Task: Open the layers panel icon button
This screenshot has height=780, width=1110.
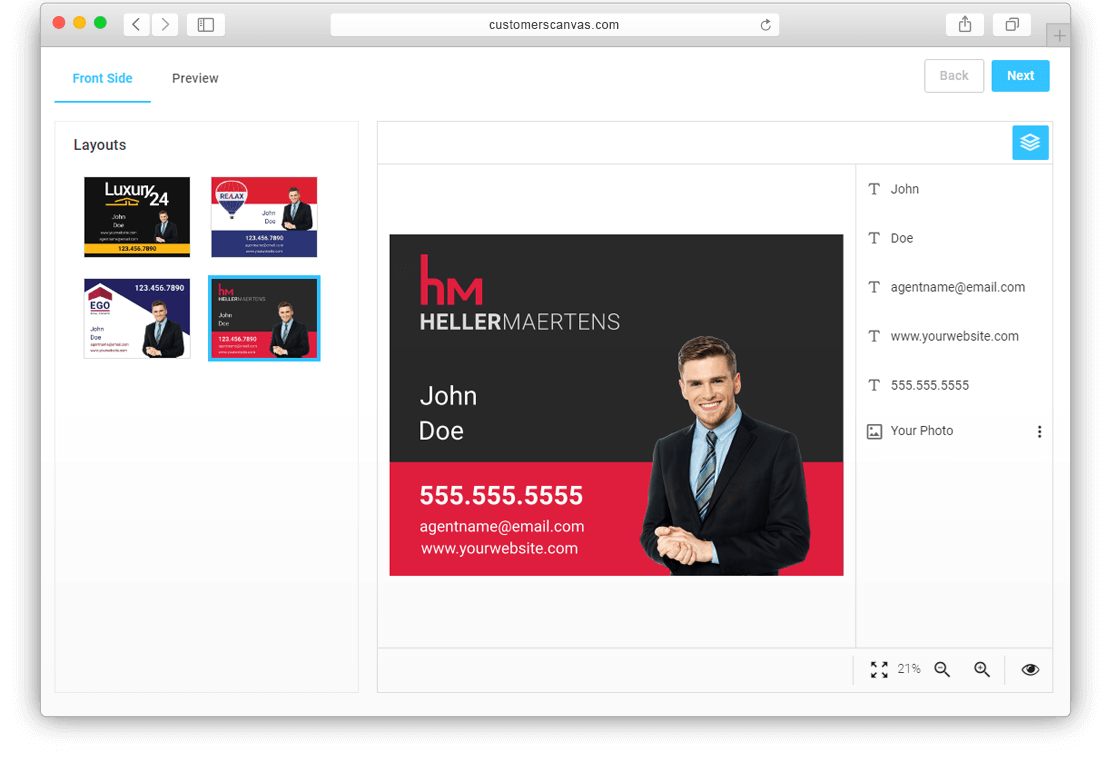Action: (1030, 142)
